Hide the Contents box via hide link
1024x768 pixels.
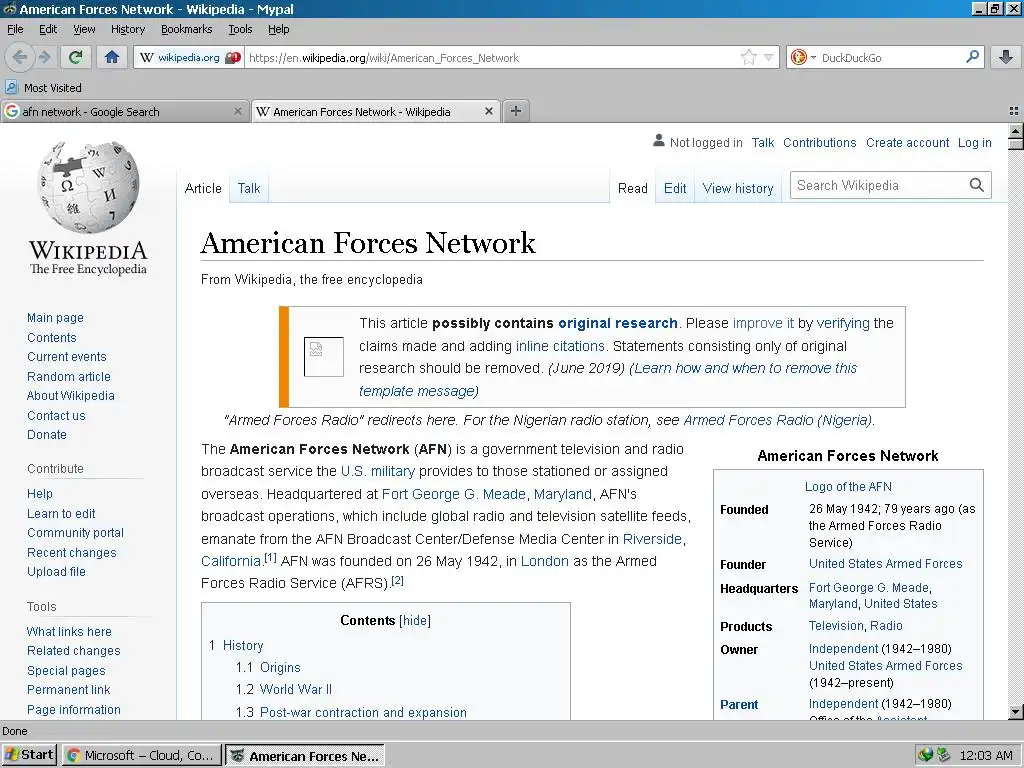click(415, 620)
